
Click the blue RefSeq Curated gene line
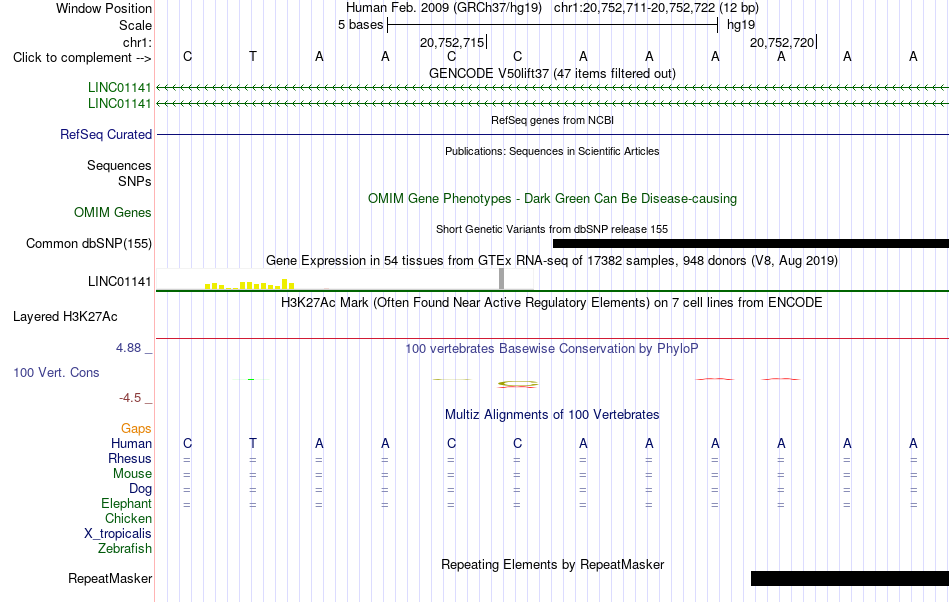553,134
